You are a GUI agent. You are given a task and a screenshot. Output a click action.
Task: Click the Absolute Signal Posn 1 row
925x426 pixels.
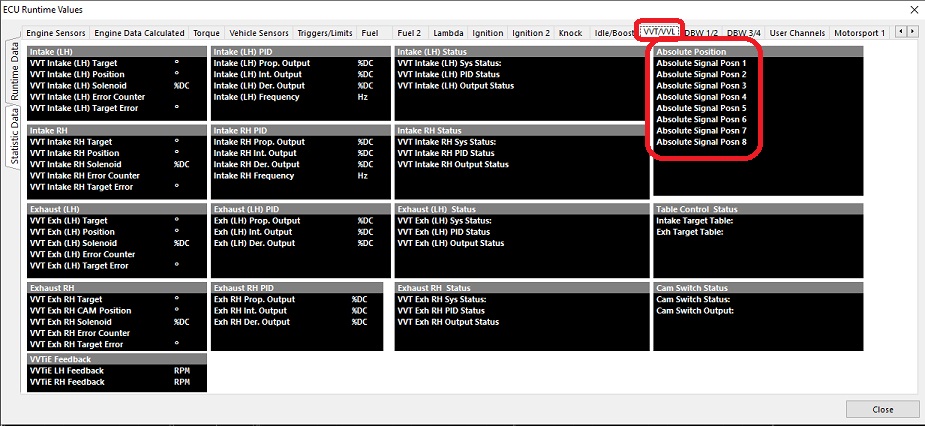[701, 63]
